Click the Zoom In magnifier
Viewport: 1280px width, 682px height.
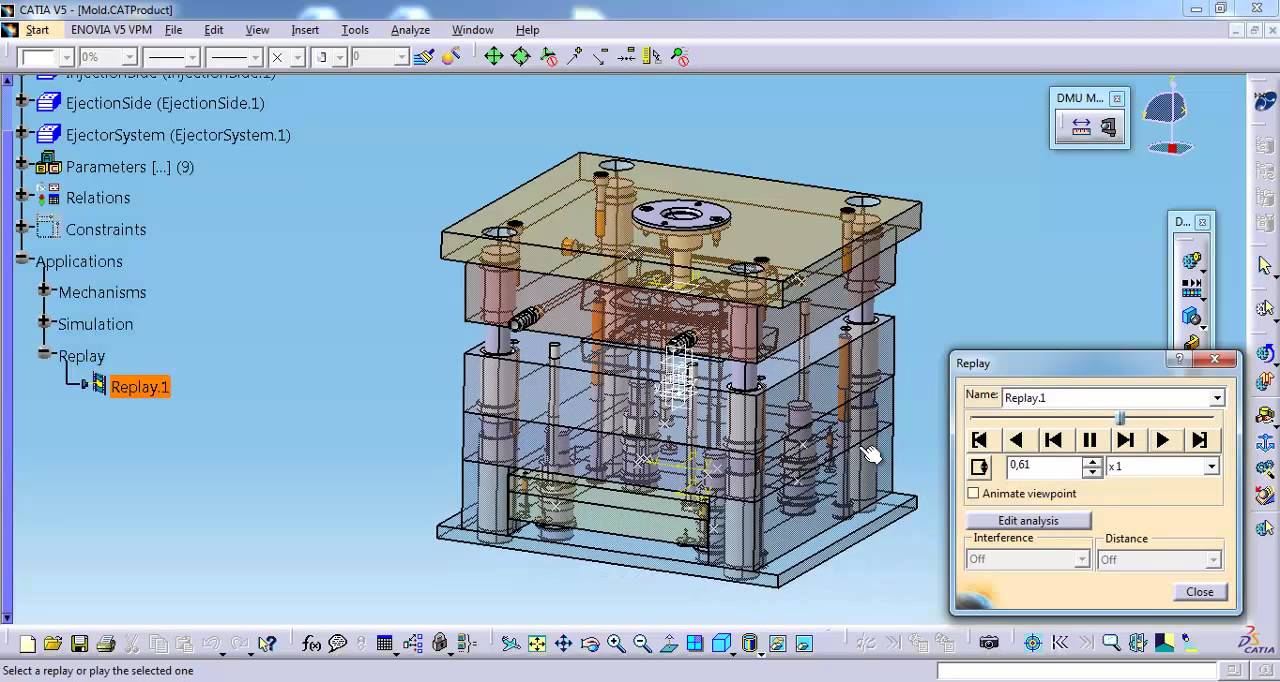pos(616,644)
